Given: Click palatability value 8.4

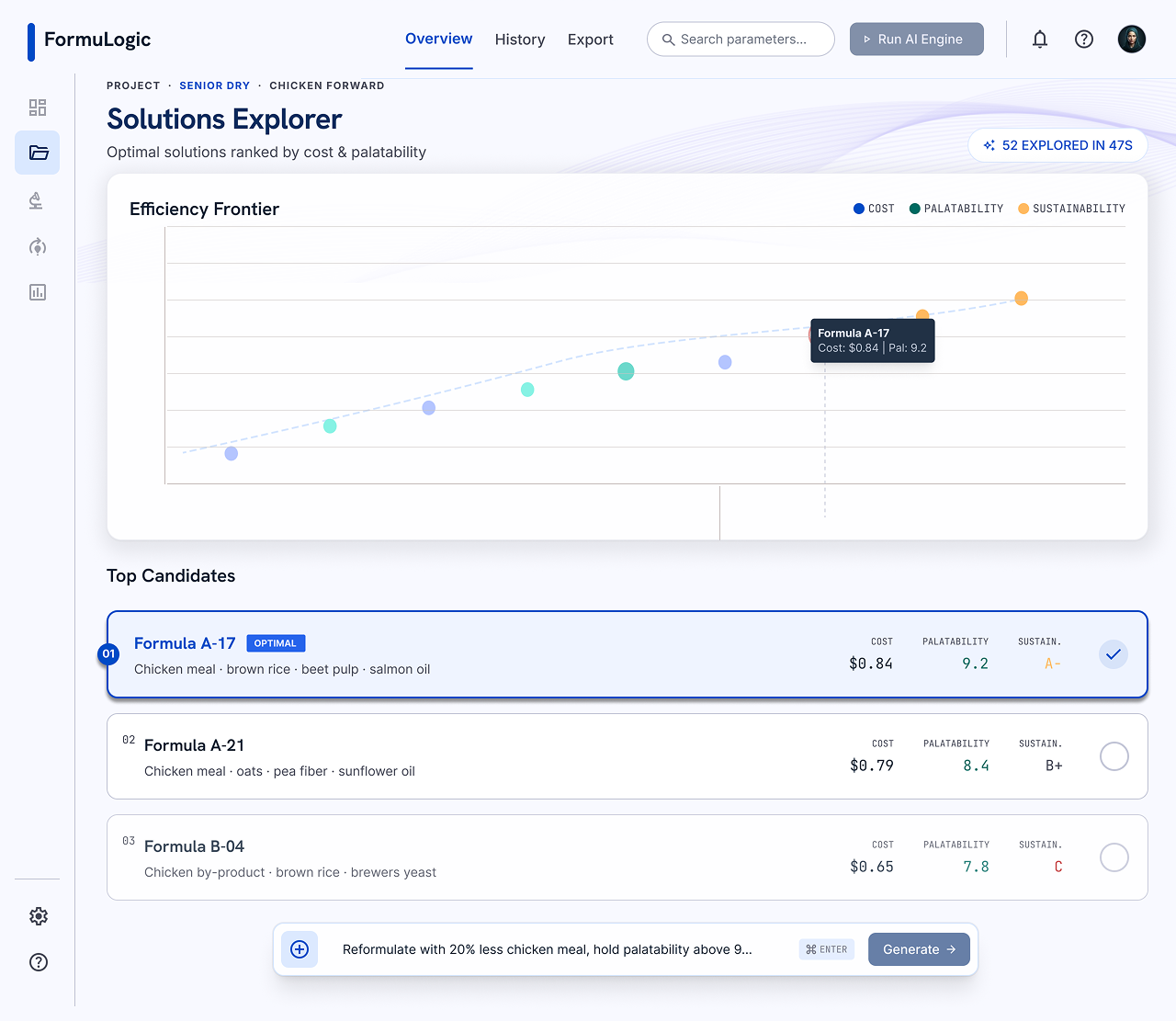Looking at the screenshot, I should tap(977, 766).
